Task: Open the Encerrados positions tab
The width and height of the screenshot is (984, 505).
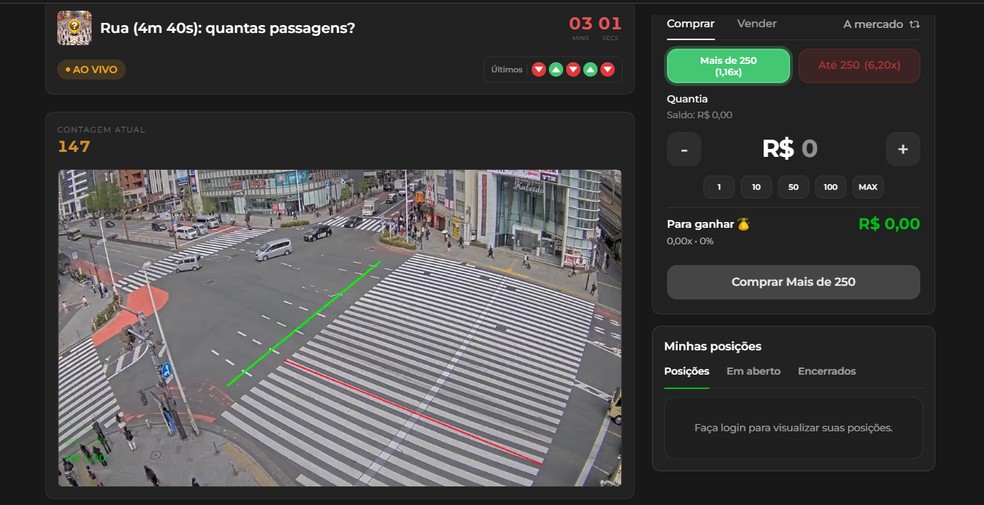Action: pyautogui.click(x=826, y=371)
